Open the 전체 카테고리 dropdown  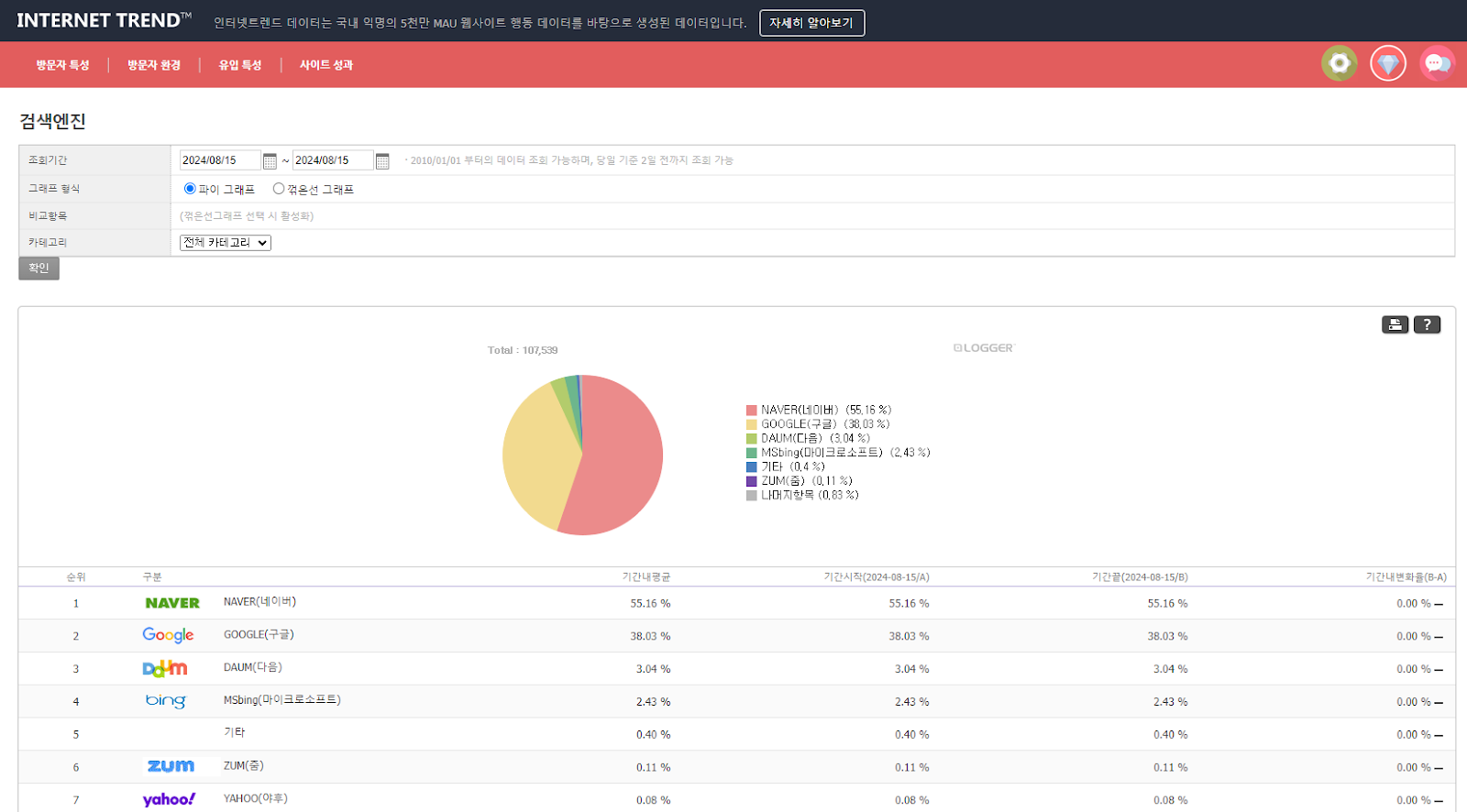click(226, 243)
